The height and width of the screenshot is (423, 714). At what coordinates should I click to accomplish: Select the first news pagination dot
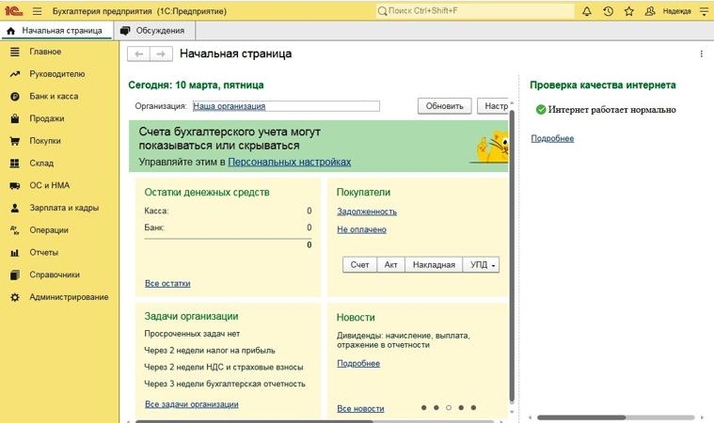point(423,408)
